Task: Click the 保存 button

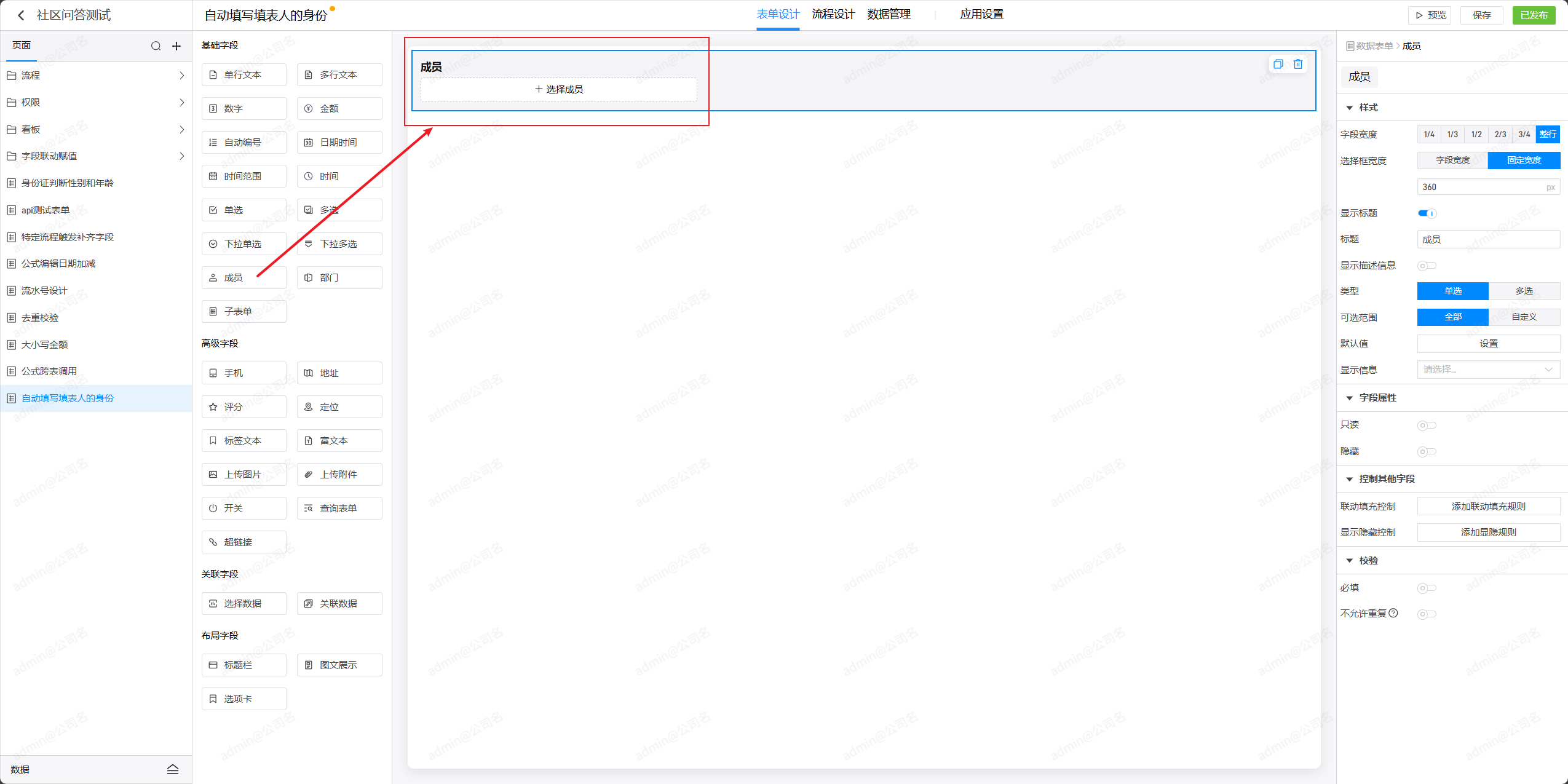Action: tap(1481, 15)
